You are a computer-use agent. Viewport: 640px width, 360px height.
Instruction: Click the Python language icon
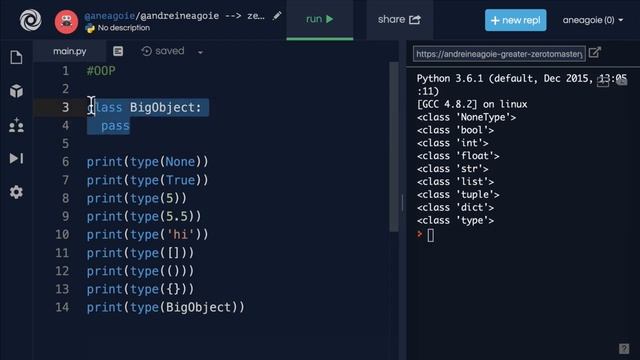click(x=90, y=28)
